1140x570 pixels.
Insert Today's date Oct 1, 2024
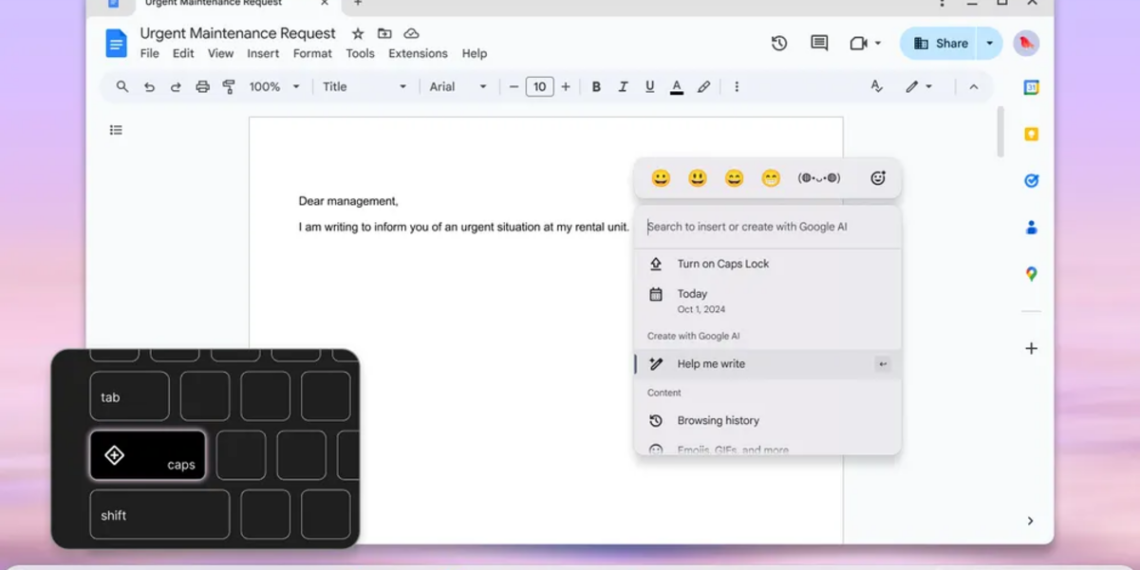pos(768,300)
